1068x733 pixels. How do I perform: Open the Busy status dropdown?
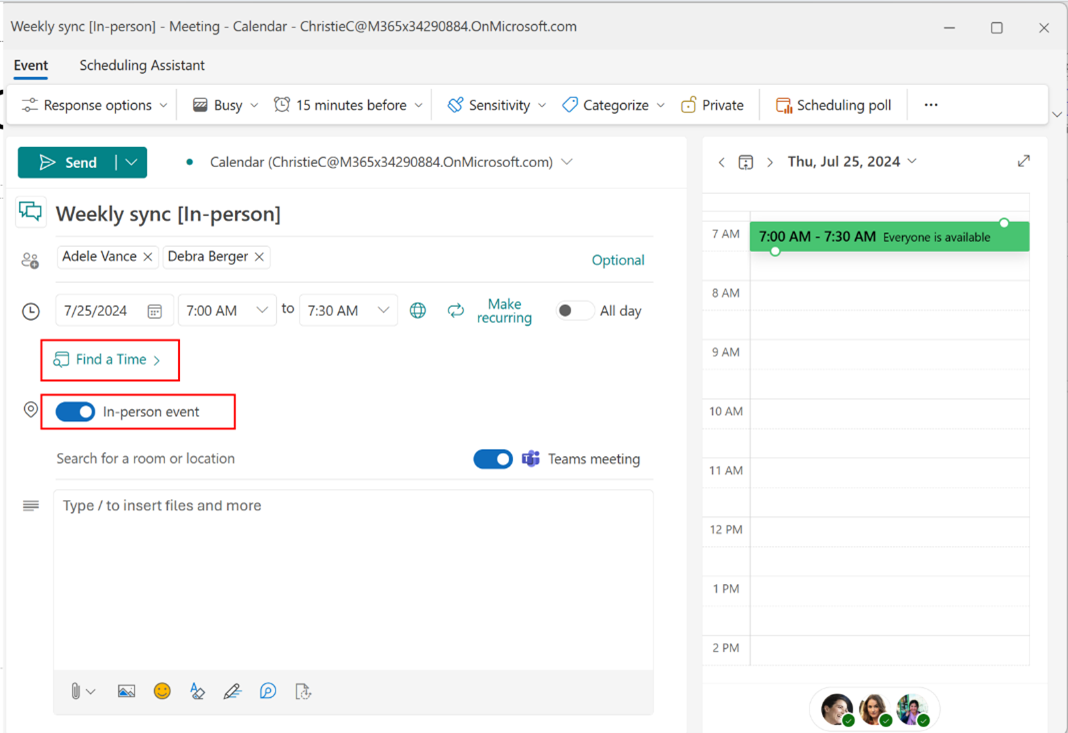223,104
